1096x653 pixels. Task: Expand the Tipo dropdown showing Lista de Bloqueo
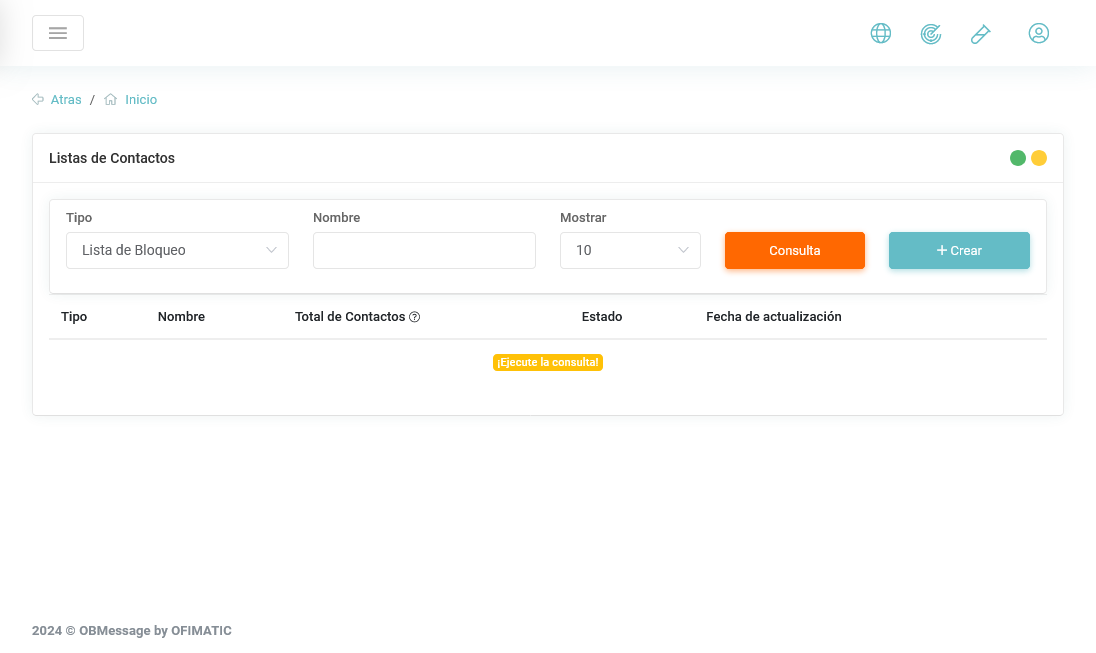click(x=177, y=250)
